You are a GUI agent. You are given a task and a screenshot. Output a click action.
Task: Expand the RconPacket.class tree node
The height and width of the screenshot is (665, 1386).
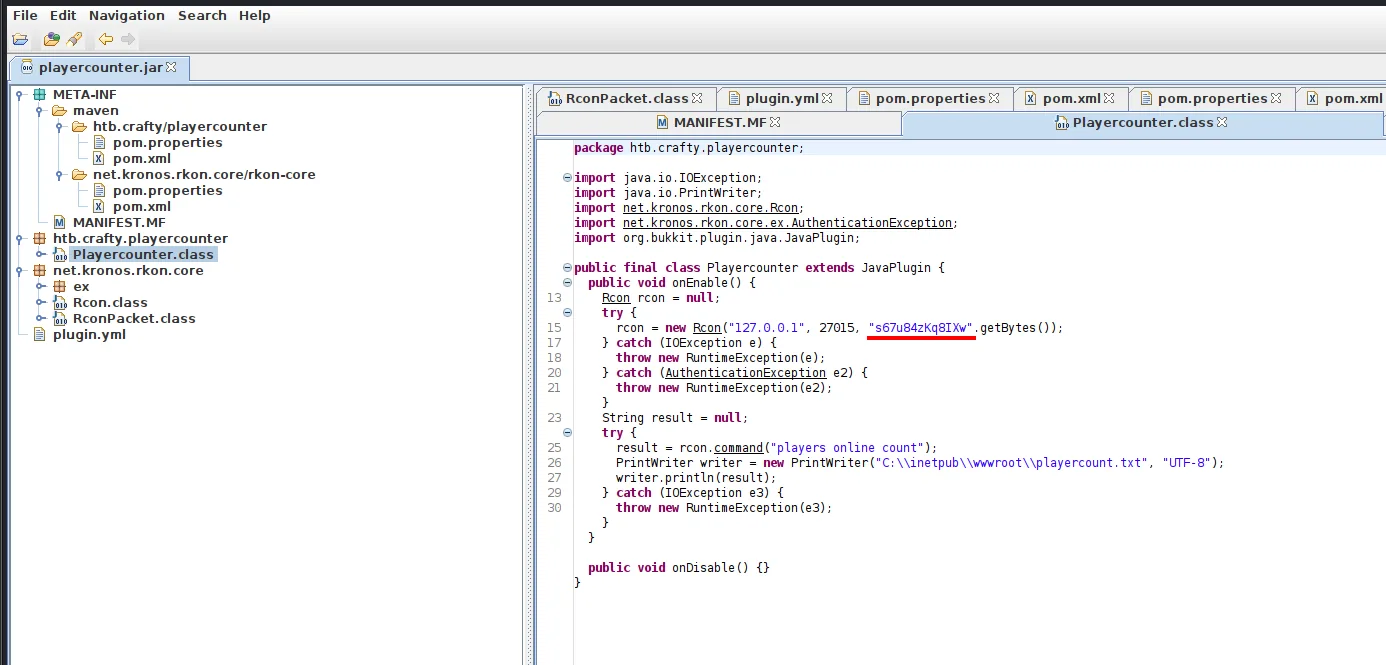40,318
